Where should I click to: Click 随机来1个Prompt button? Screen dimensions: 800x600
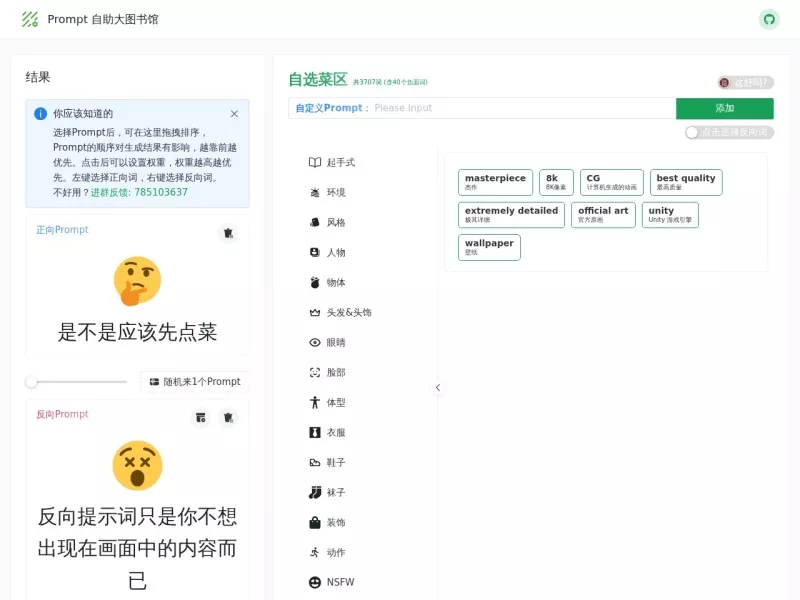pos(195,382)
